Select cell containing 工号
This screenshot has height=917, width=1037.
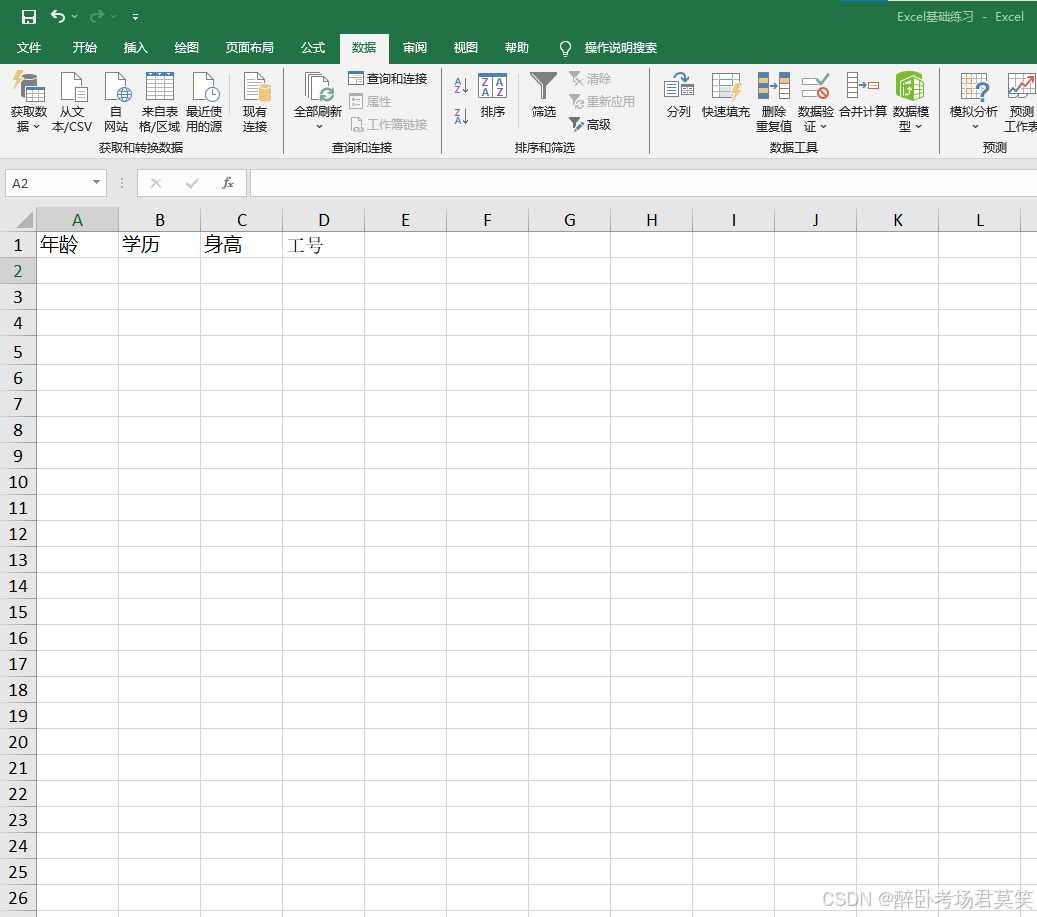click(x=323, y=245)
